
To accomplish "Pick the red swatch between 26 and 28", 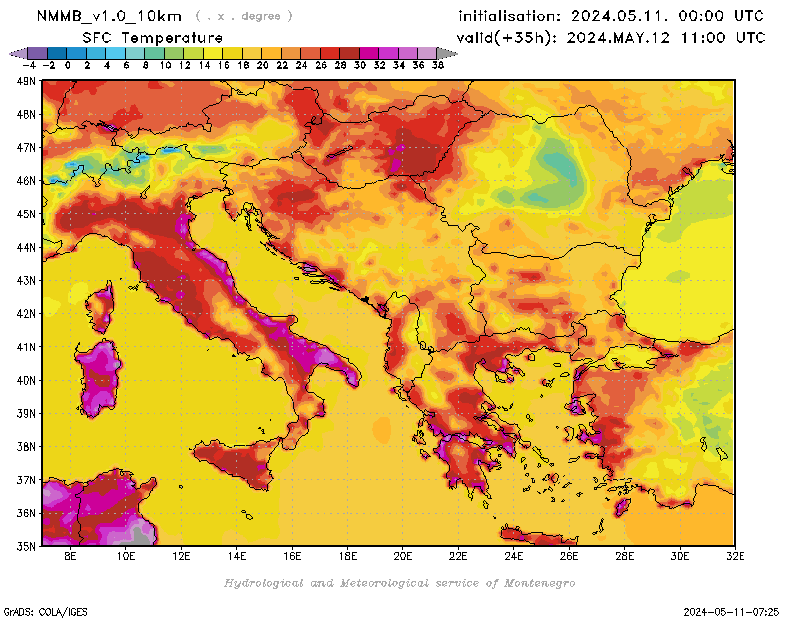I will click(329, 53).
